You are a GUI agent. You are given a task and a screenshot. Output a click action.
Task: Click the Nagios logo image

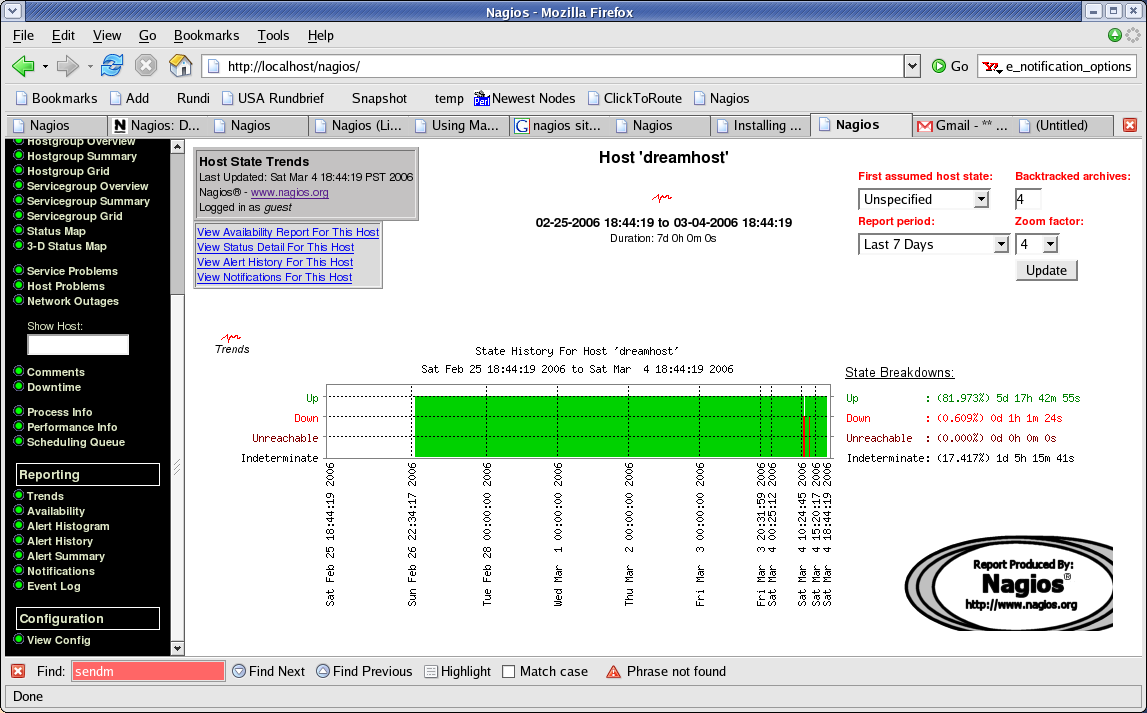[x=1009, y=584]
